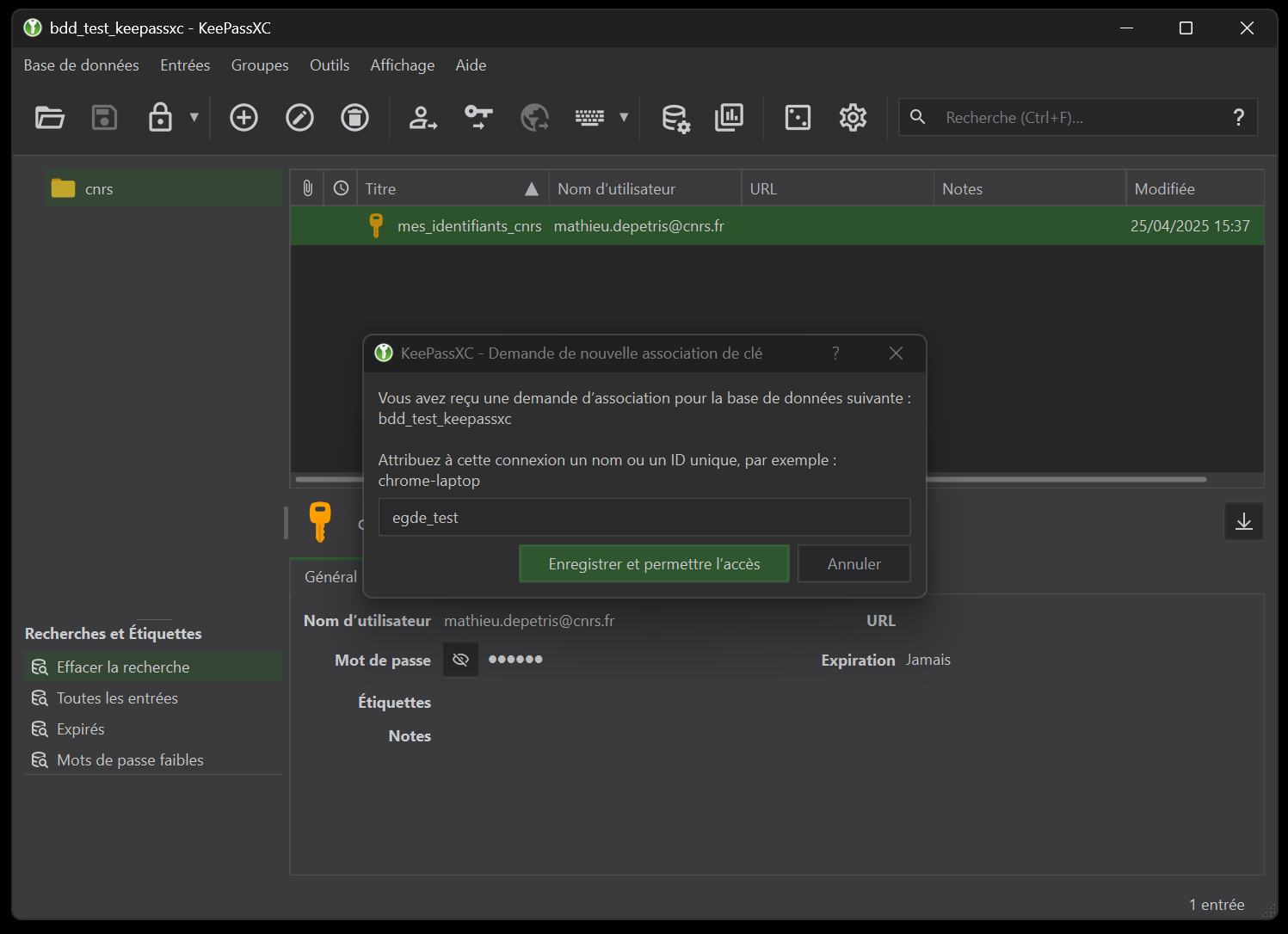Image resolution: width=1288 pixels, height=934 pixels.
Task: Lock the database with padlock icon
Action: click(x=160, y=117)
